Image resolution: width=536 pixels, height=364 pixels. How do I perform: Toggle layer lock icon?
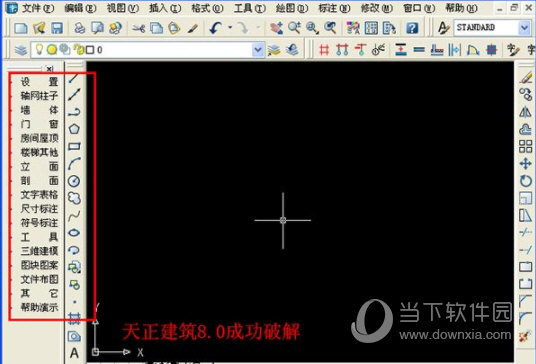click(79, 50)
